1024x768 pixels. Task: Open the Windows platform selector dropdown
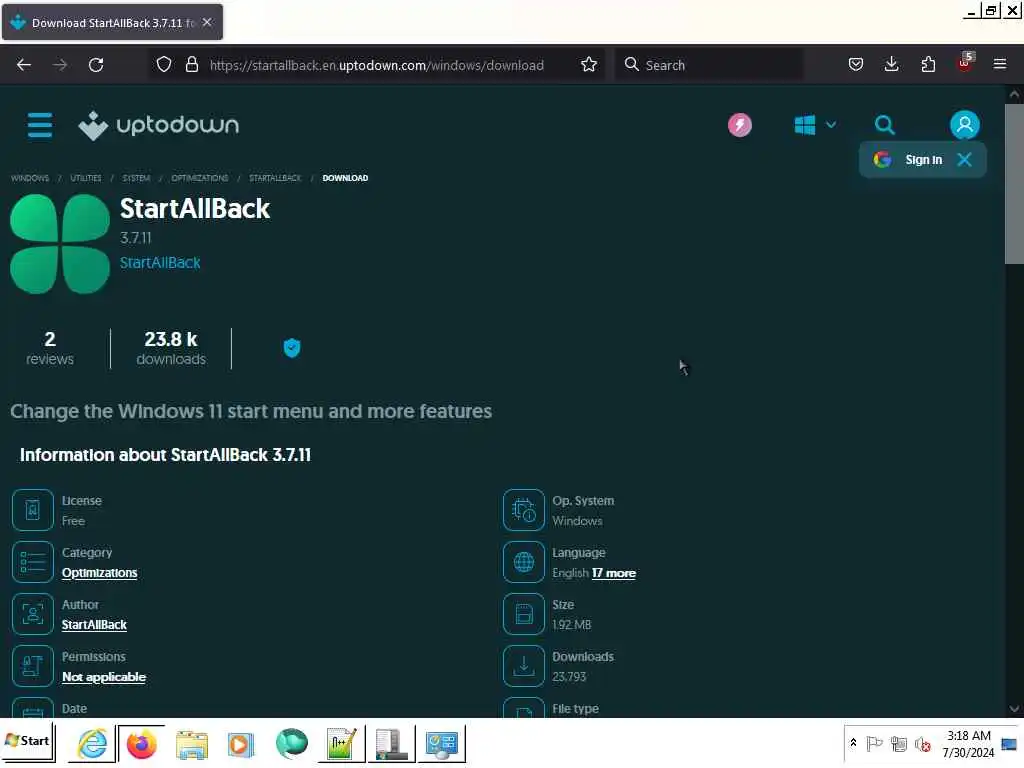(x=815, y=125)
